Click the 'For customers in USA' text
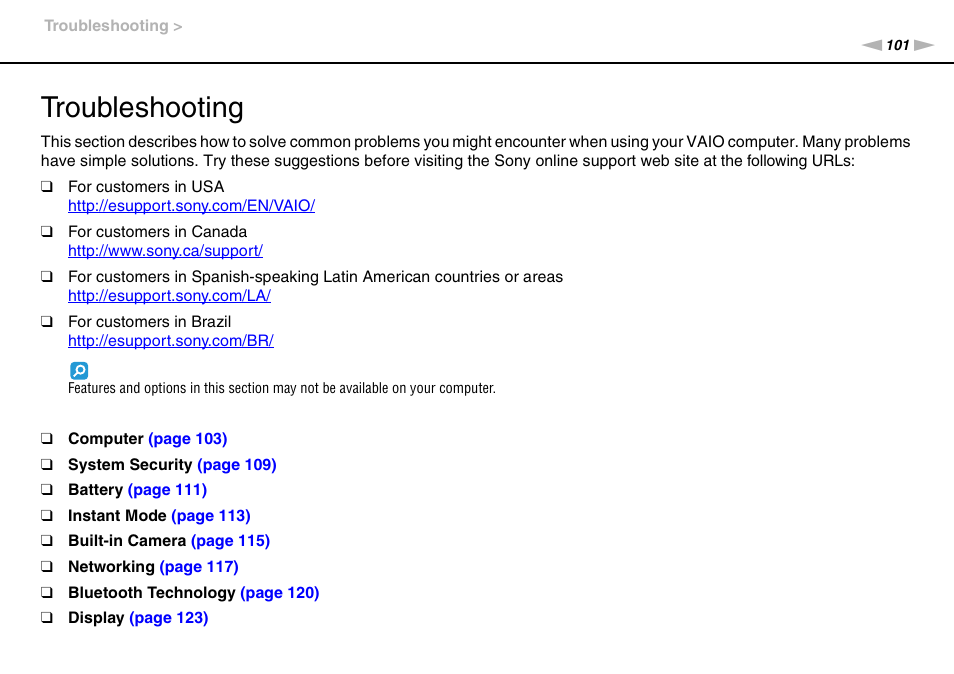The width and height of the screenshot is (954, 674). (x=146, y=187)
